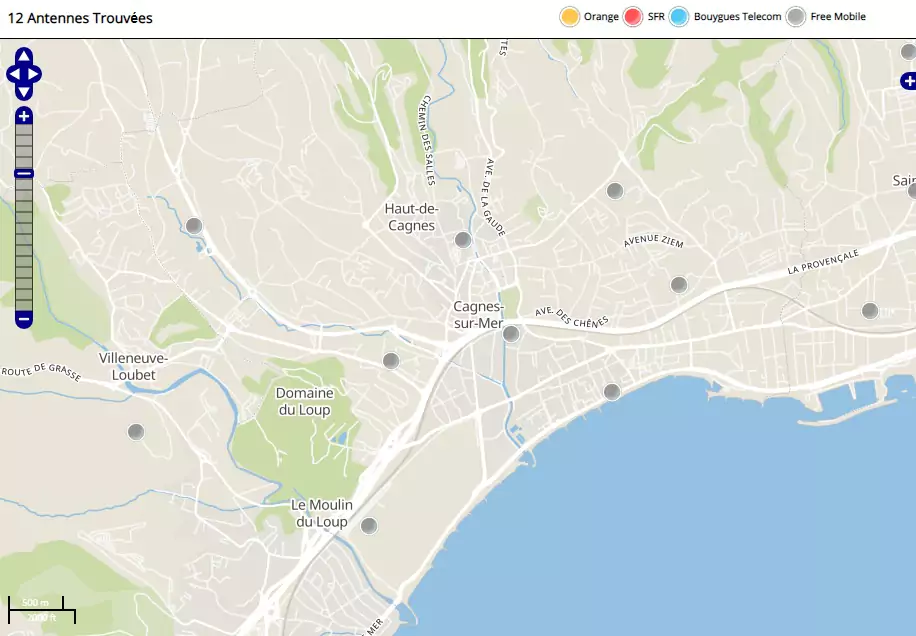
Task: Click the red SFR legend circle
Action: [x=632, y=17]
